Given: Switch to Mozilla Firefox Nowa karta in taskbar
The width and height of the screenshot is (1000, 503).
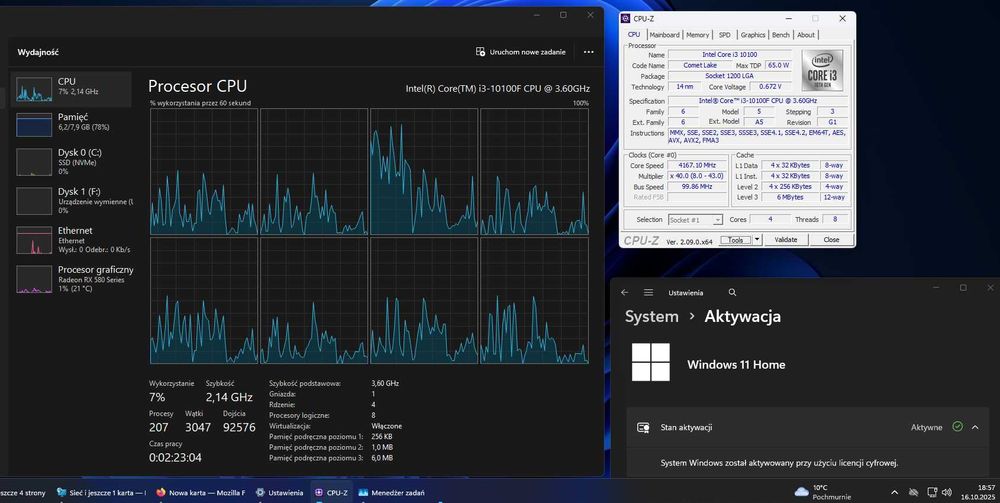Looking at the screenshot, I should (200, 492).
